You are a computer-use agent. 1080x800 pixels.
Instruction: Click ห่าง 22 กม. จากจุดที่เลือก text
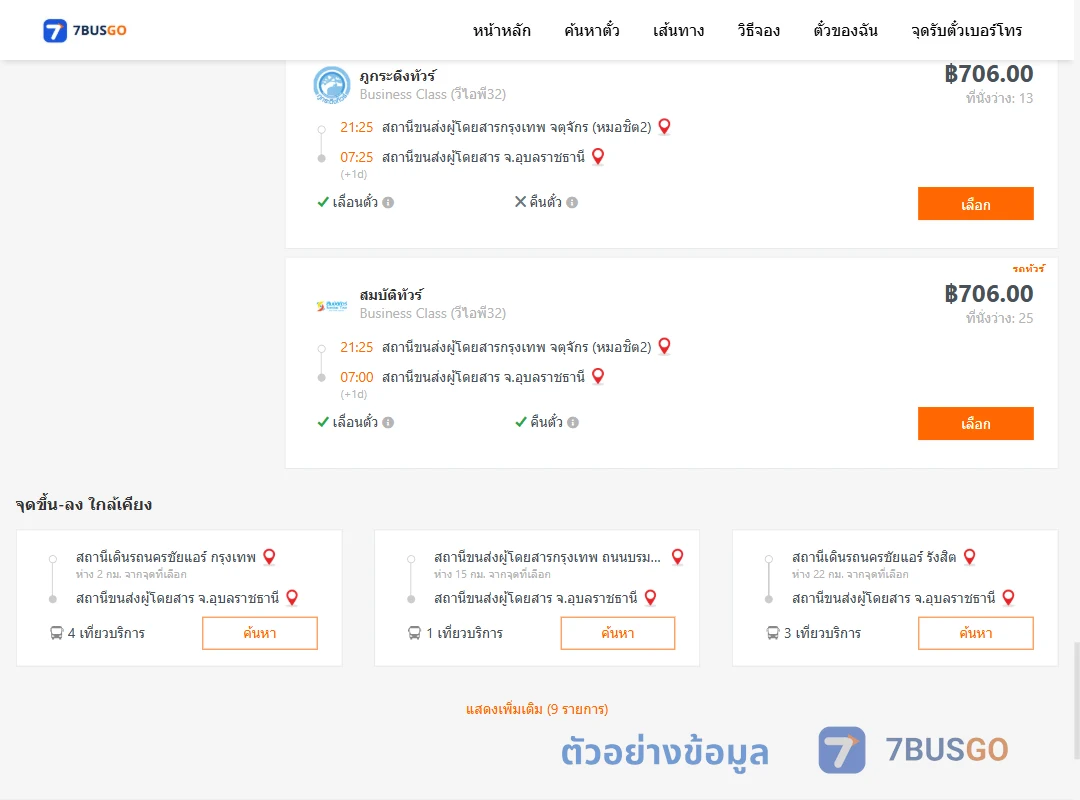[850, 574]
